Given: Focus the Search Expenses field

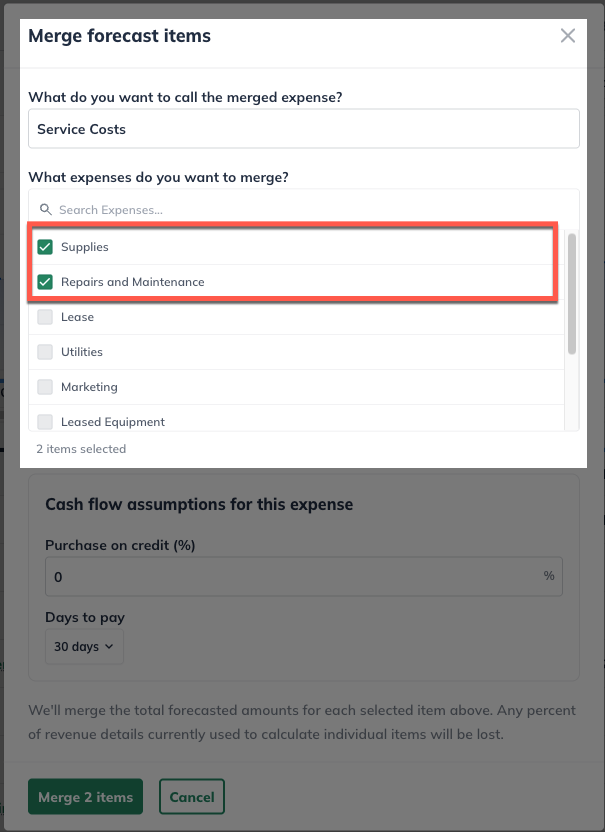Looking at the screenshot, I should (300, 210).
